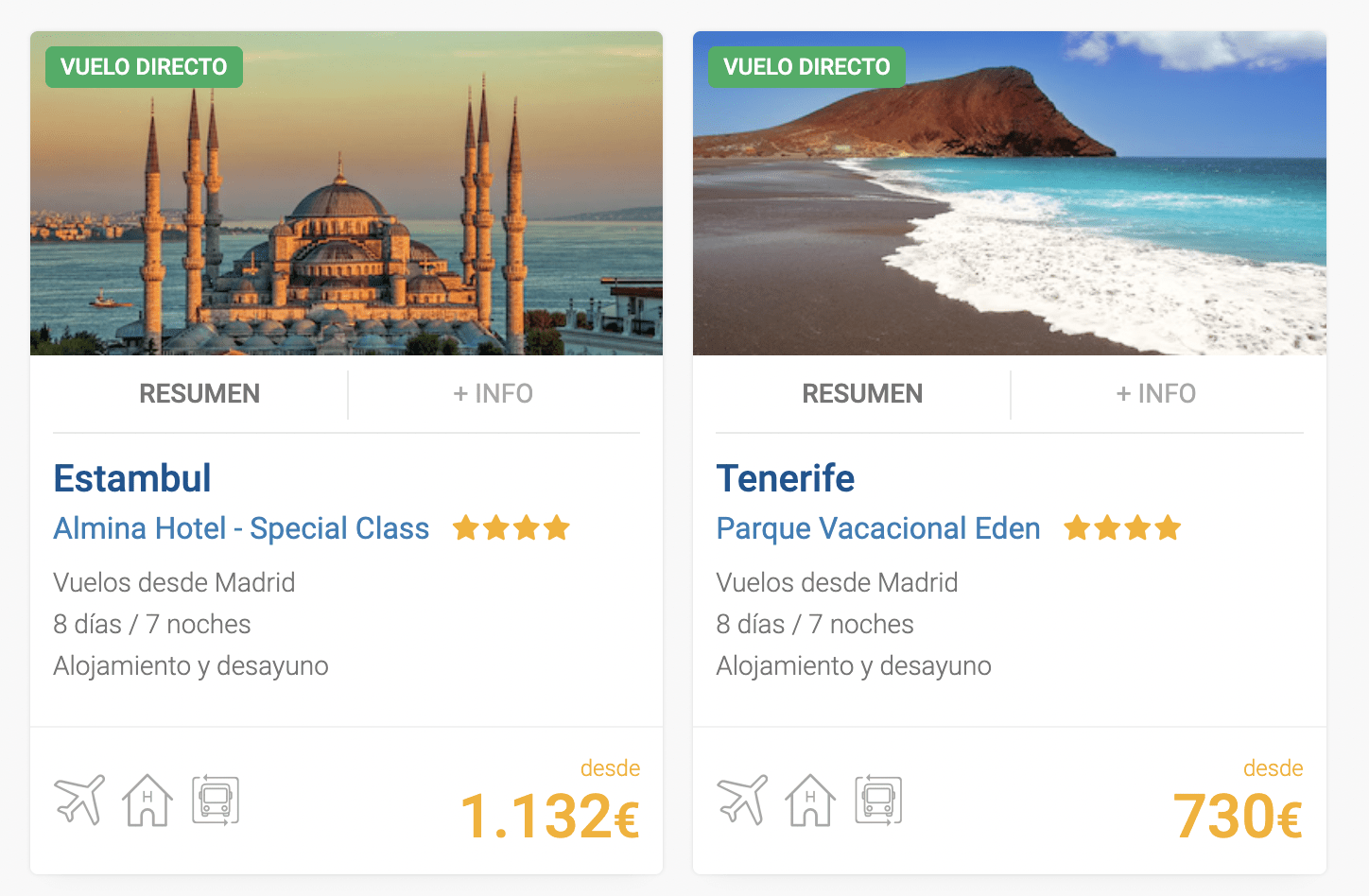Click the bus transfer icon on Tenerife card
The image size is (1369, 896).
[878, 800]
